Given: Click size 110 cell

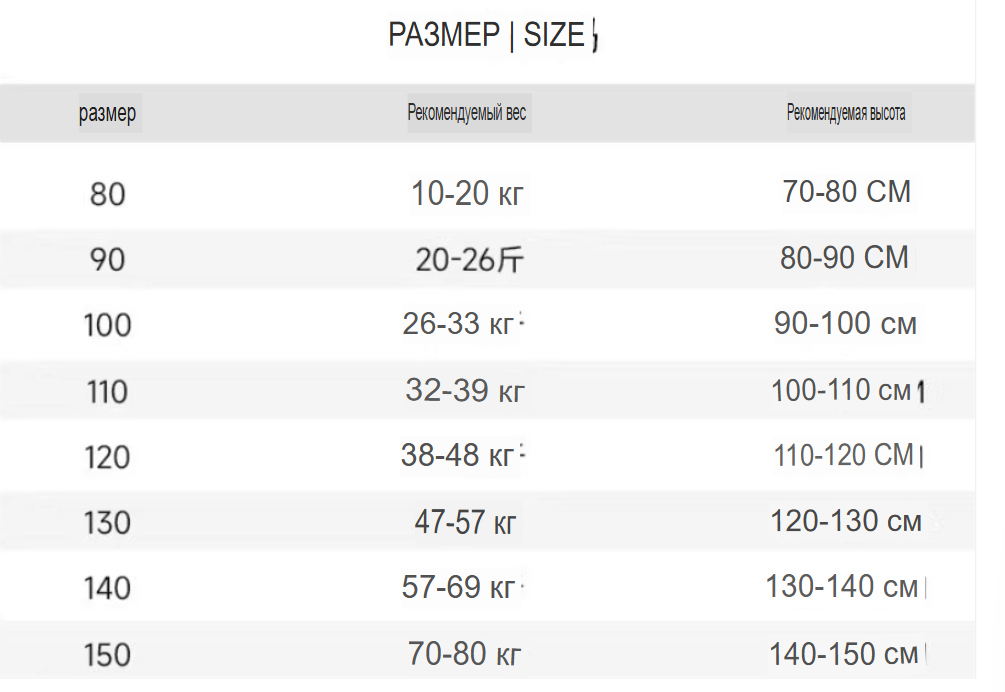Looking at the screenshot, I should coord(108,391).
